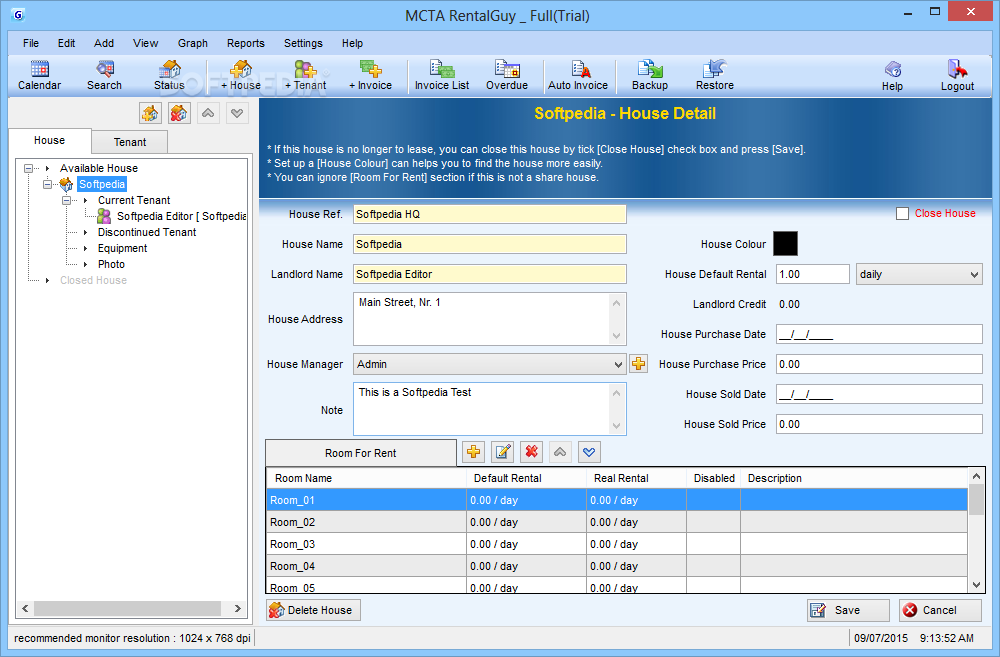
Task: Tick the Close House checkbox
Action: (902, 214)
